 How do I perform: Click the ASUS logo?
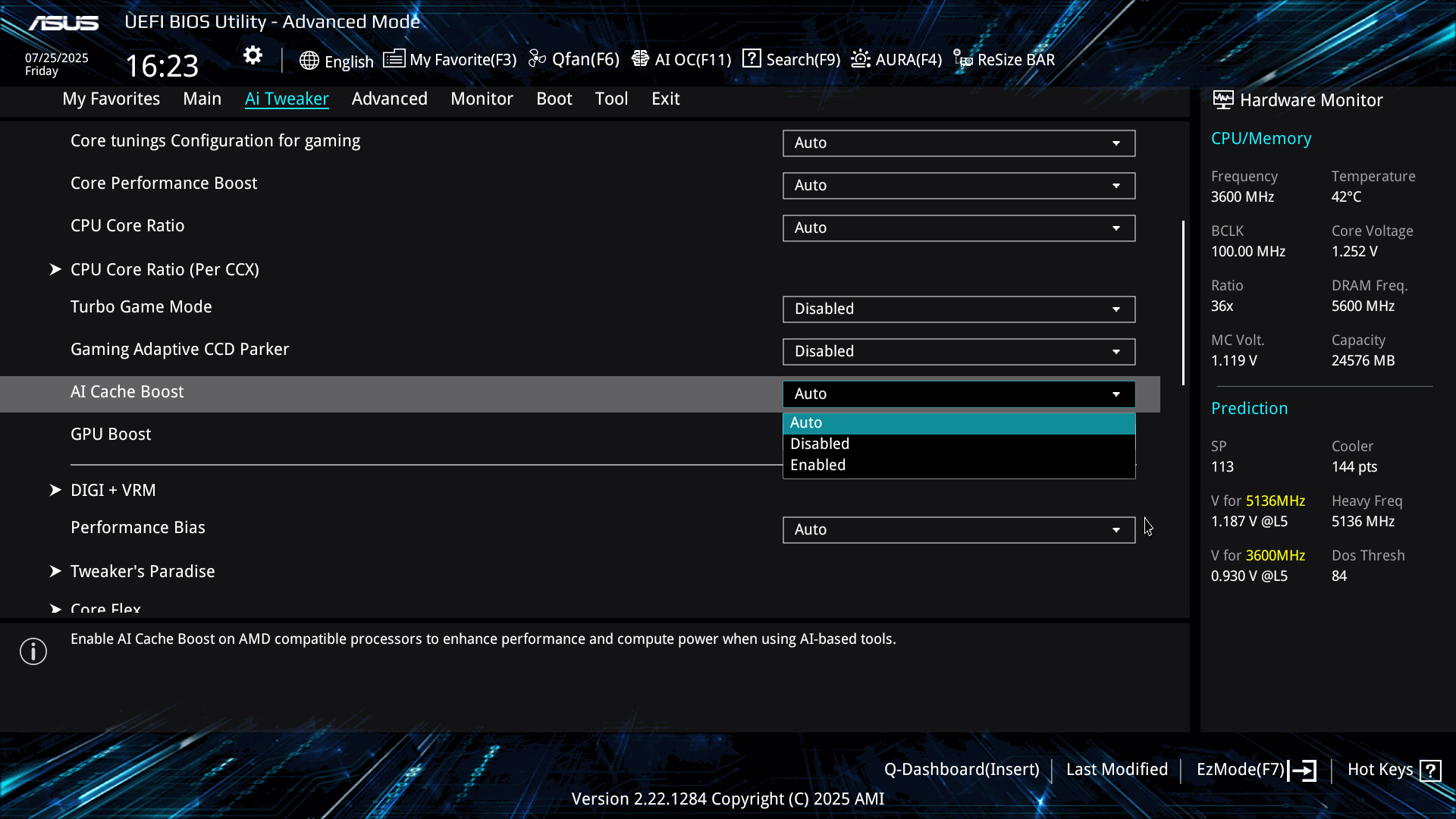pos(64,23)
